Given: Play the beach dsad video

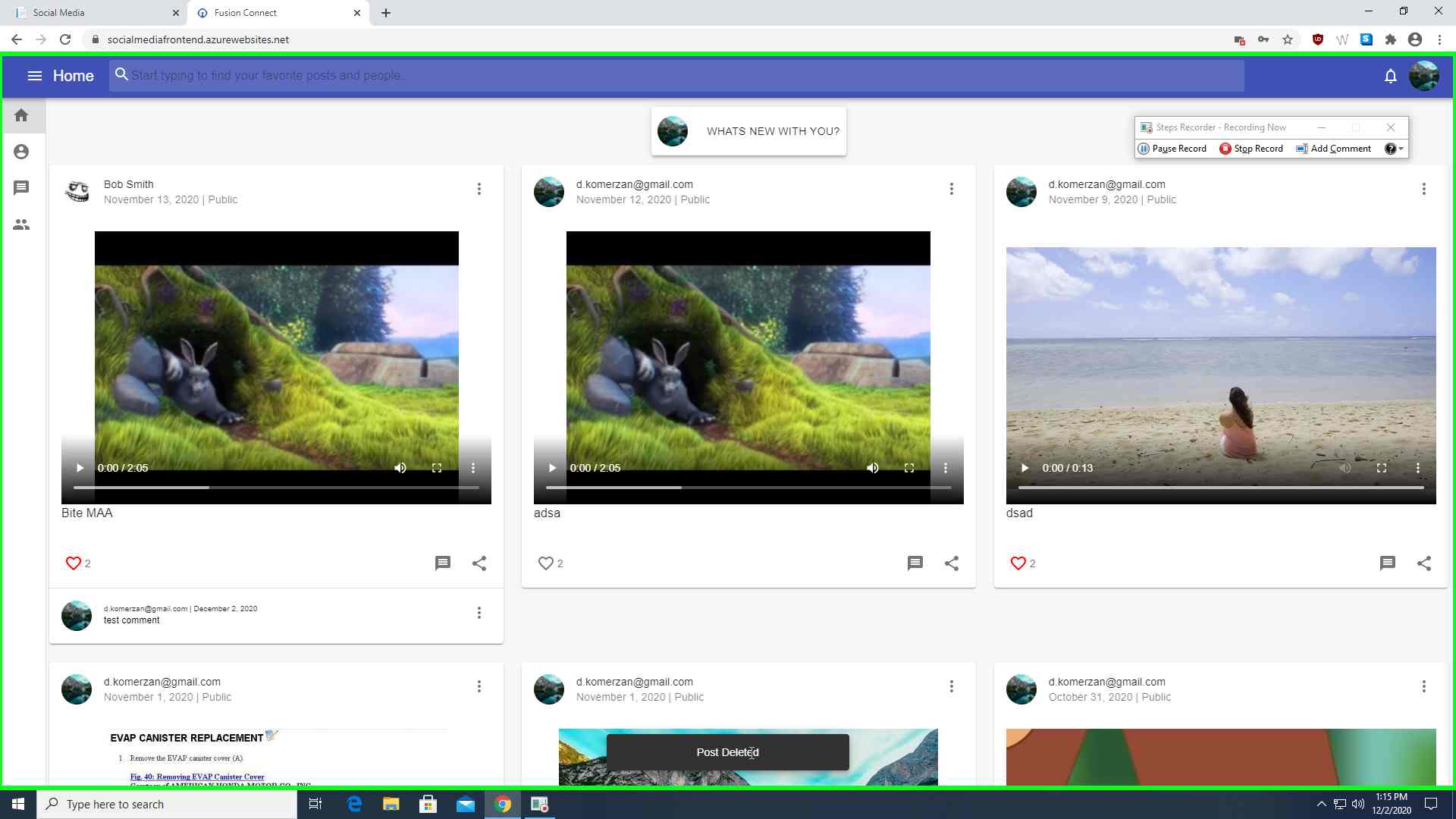Looking at the screenshot, I should (x=1025, y=468).
